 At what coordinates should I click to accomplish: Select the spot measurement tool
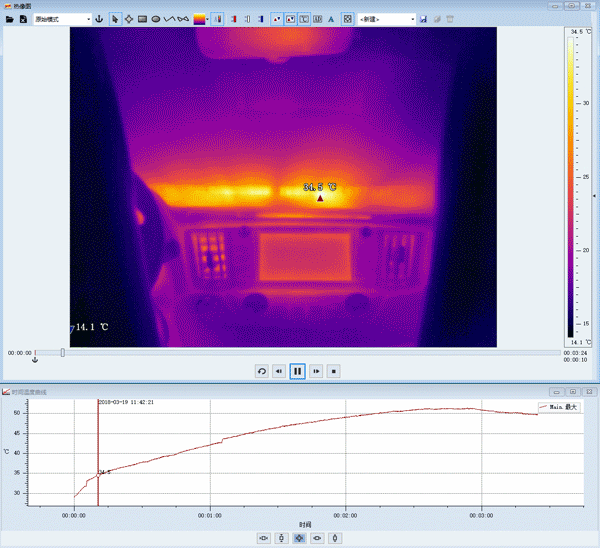click(x=129, y=19)
